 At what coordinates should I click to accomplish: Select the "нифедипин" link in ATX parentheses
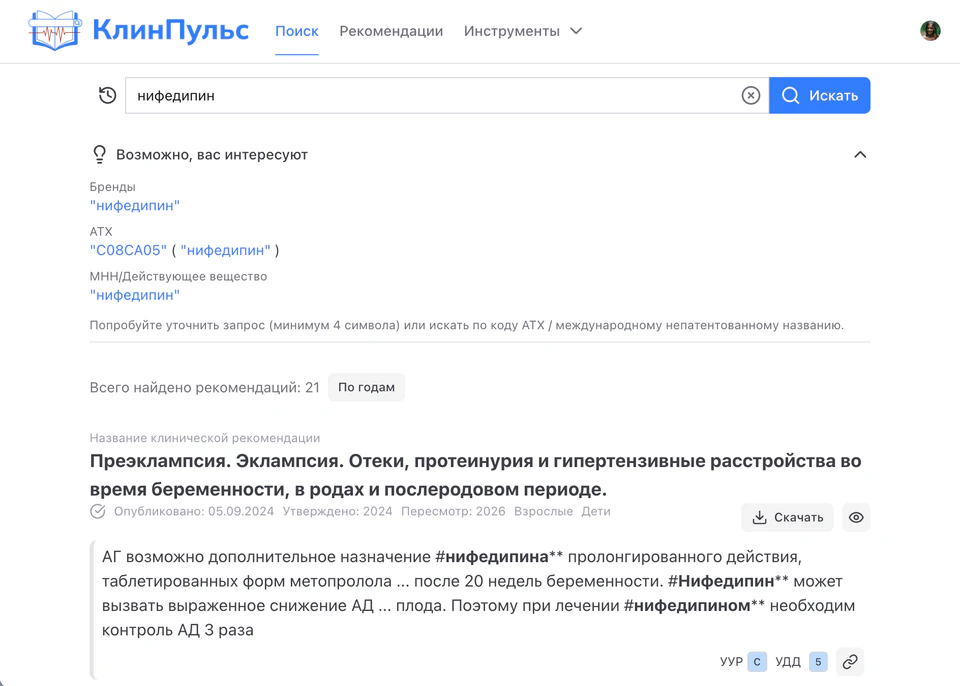click(x=225, y=251)
